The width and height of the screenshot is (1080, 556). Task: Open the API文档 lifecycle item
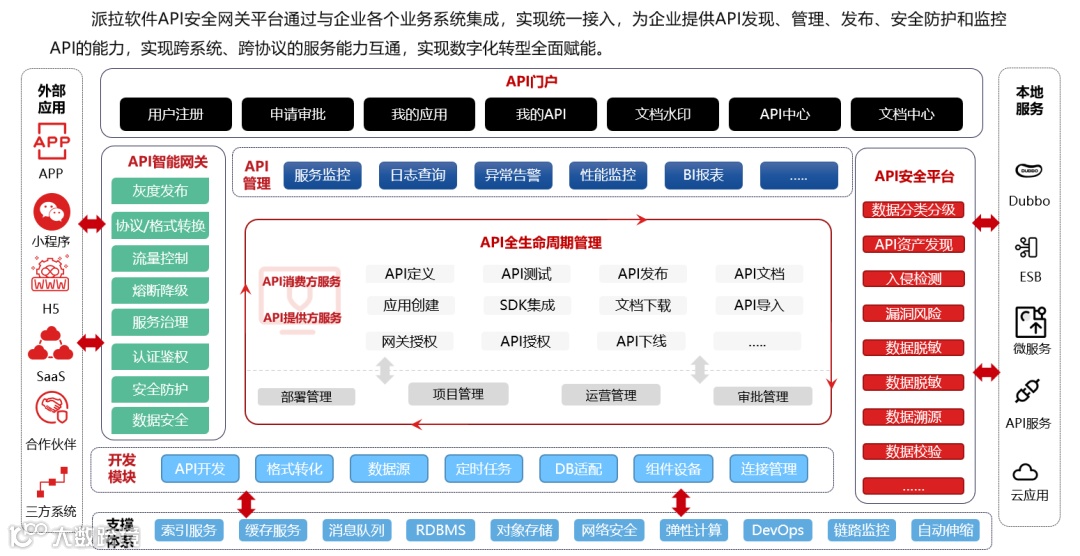pos(759,274)
